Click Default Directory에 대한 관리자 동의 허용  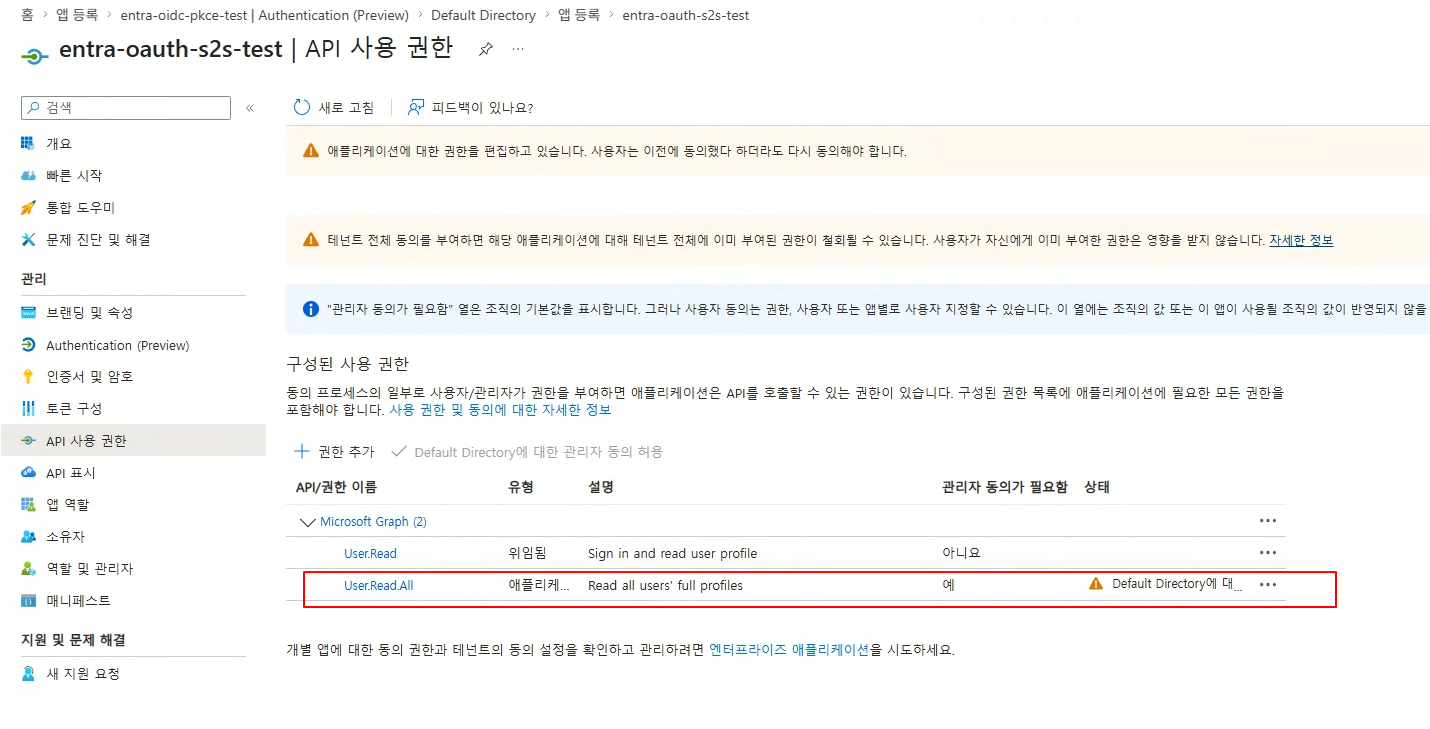pyautogui.click(x=528, y=452)
